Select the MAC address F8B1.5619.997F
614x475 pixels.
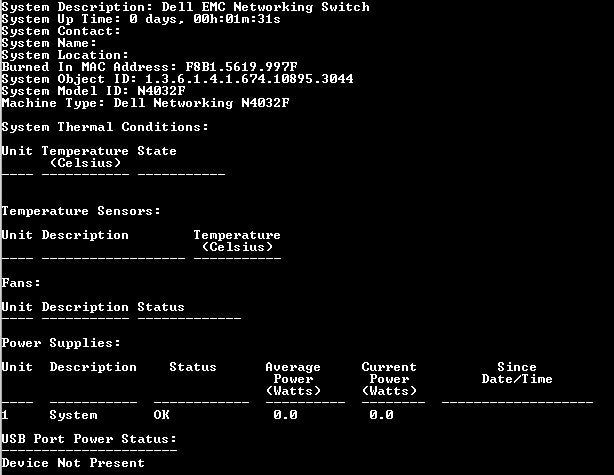click(241, 67)
